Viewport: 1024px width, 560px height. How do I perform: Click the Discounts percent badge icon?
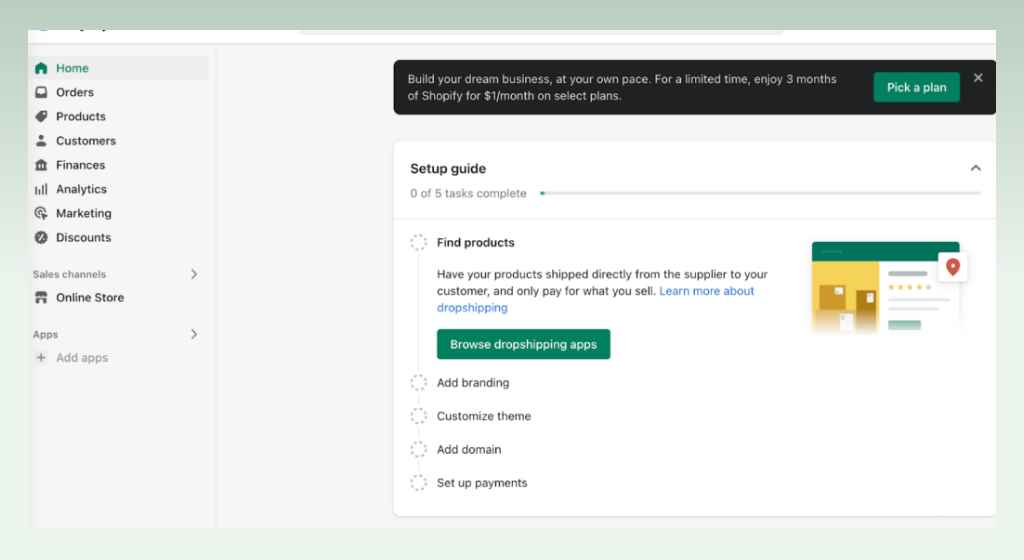pyautogui.click(x=41, y=238)
